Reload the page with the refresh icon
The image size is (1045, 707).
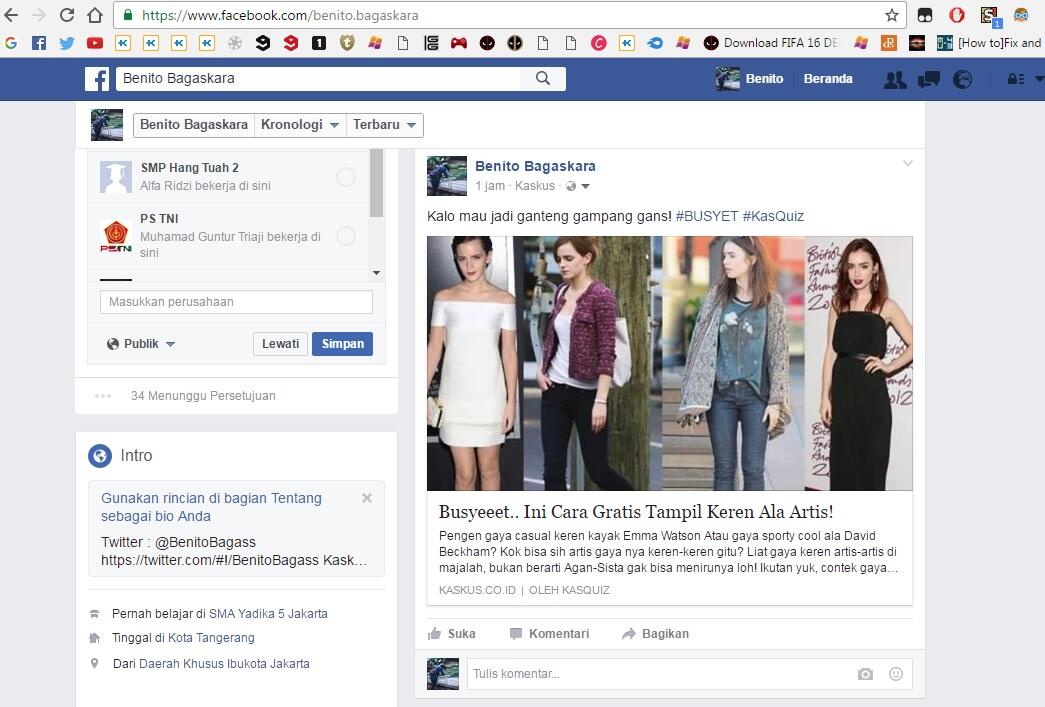[67, 15]
